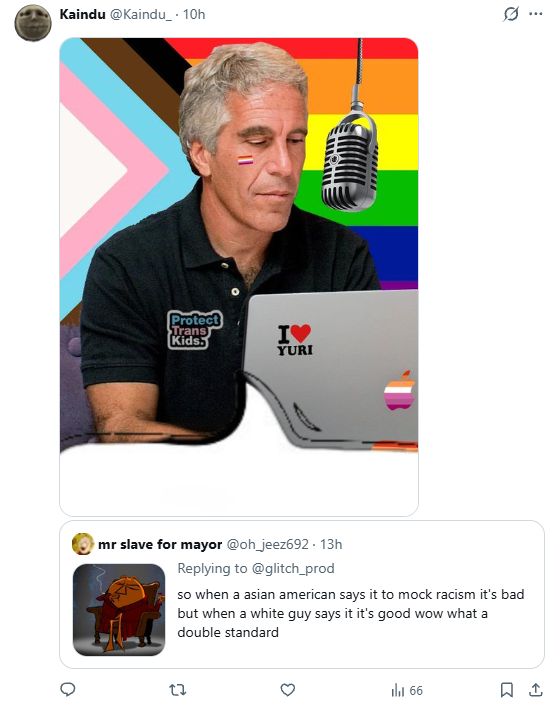Screen dimensions: 560x702
Task: Open the quoted tweet's 13h timestamp
Action: [331, 544]
